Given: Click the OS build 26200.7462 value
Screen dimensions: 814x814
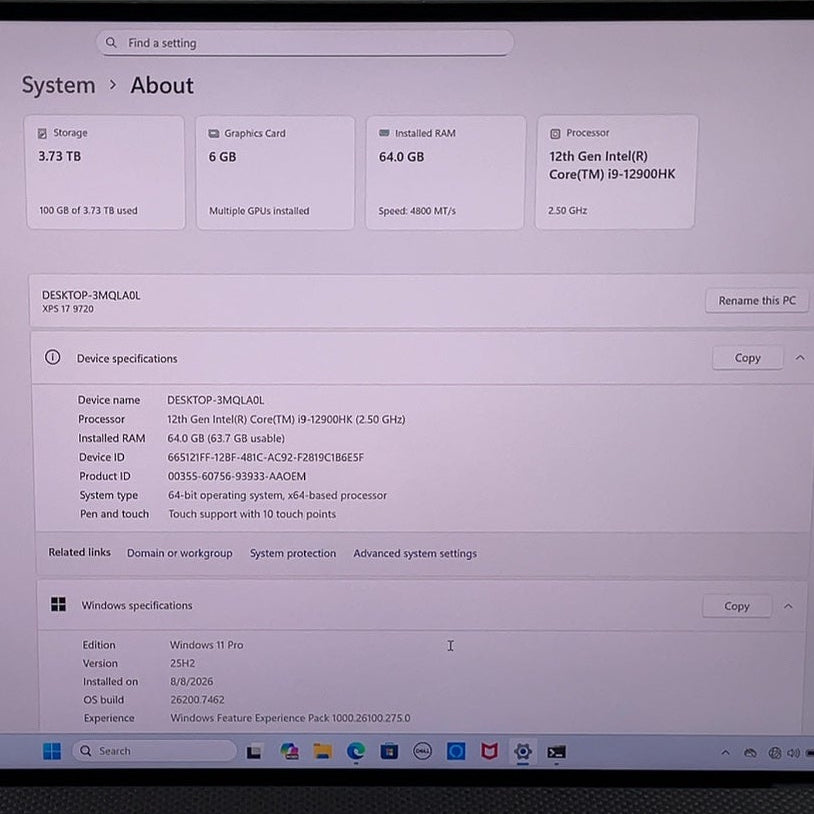Looking at the screenshot, I should (197, 700).
